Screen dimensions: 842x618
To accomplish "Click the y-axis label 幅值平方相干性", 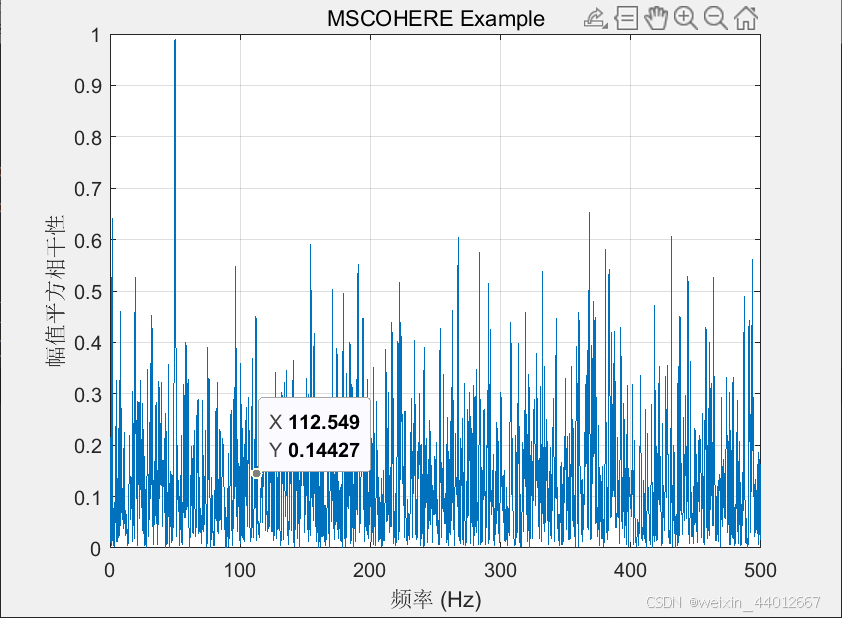I will 55,290.
